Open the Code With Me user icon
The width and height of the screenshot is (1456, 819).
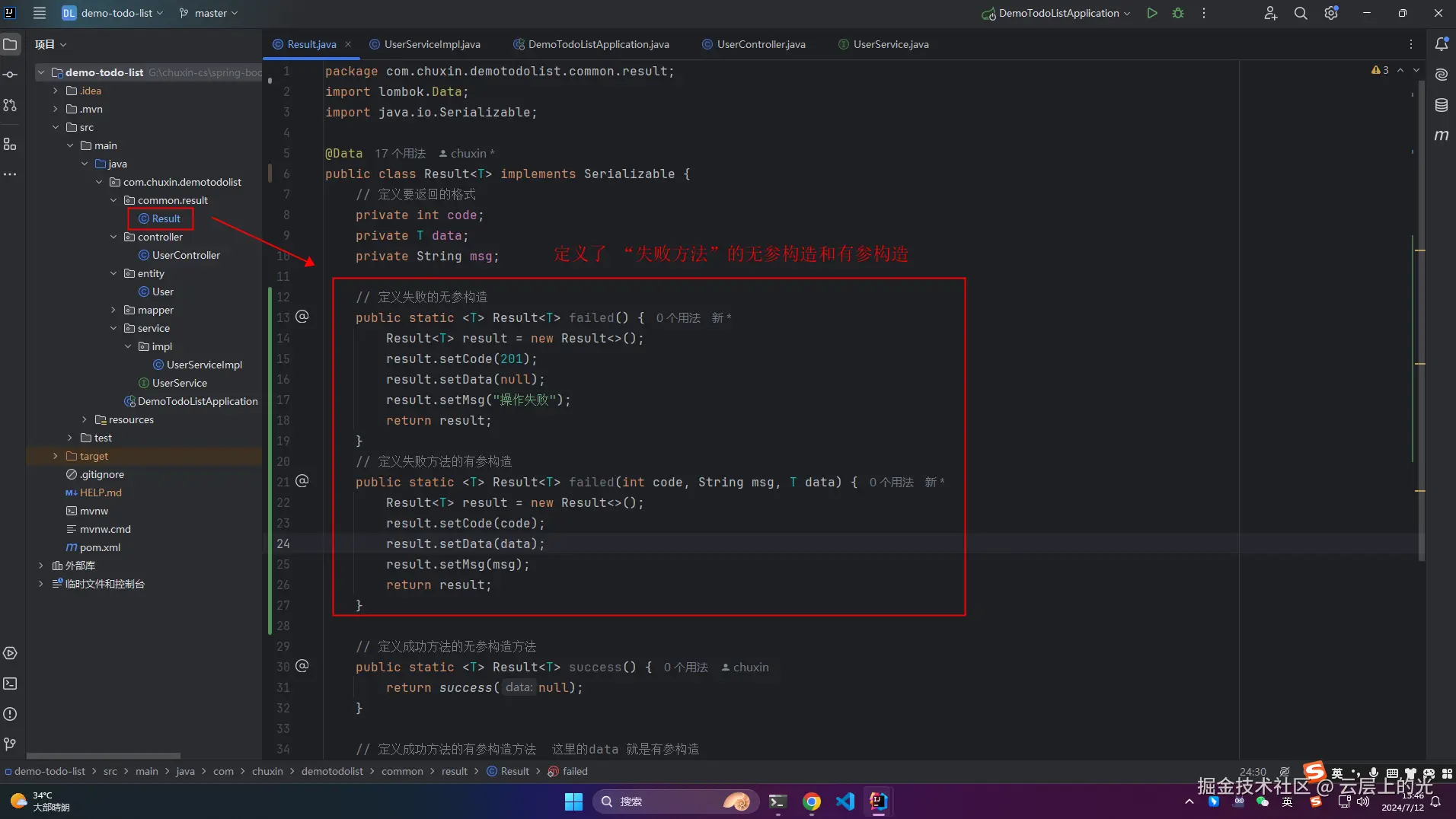tap(1270, 13)
